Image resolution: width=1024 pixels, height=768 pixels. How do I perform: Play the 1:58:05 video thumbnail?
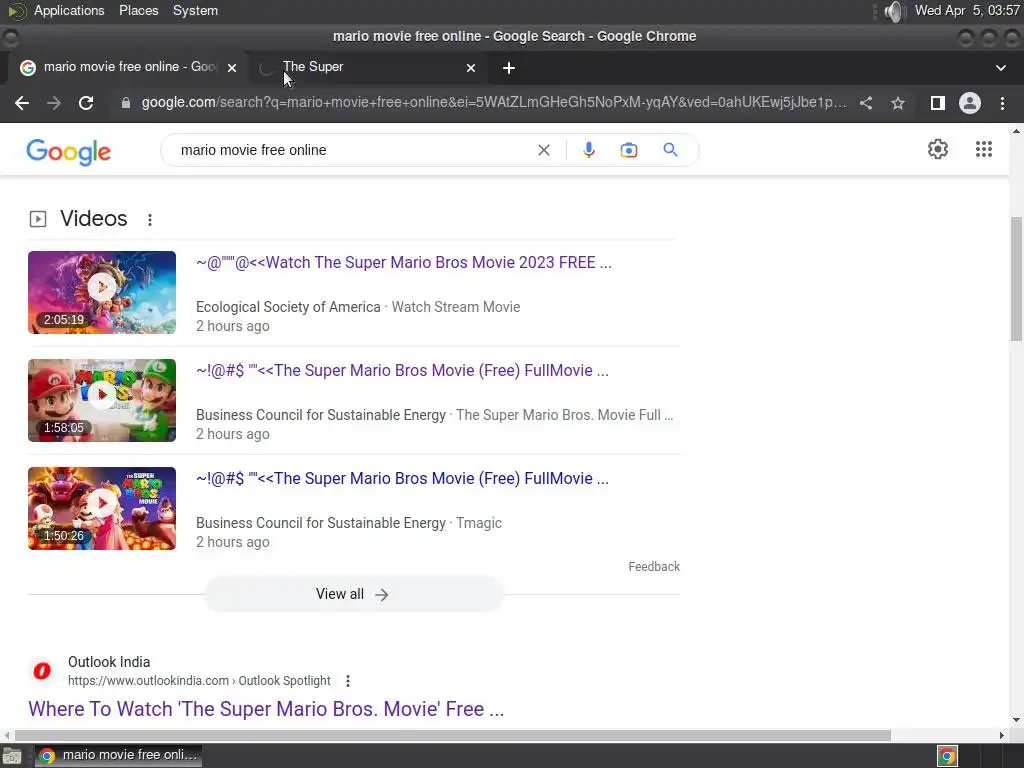click(x=102, y=400)
